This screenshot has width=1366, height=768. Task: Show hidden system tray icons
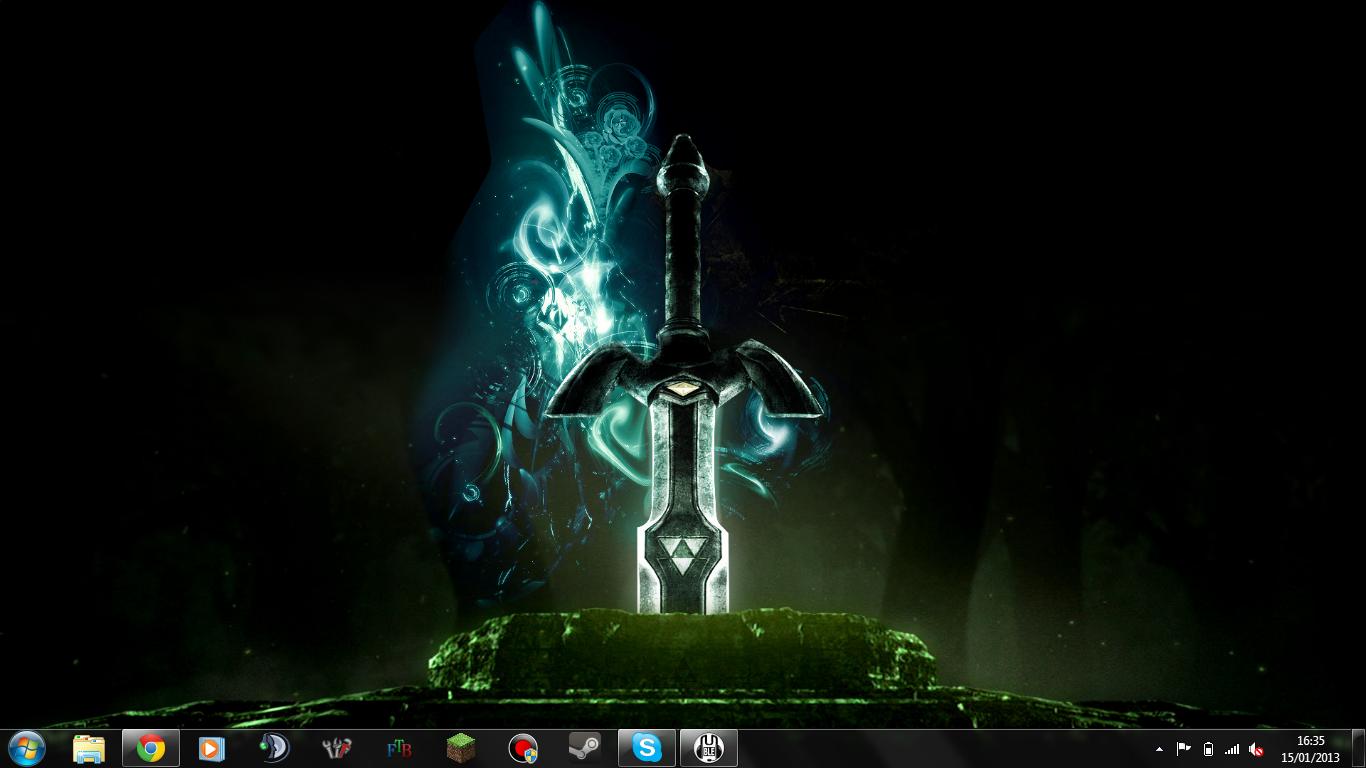(1159, 749)
